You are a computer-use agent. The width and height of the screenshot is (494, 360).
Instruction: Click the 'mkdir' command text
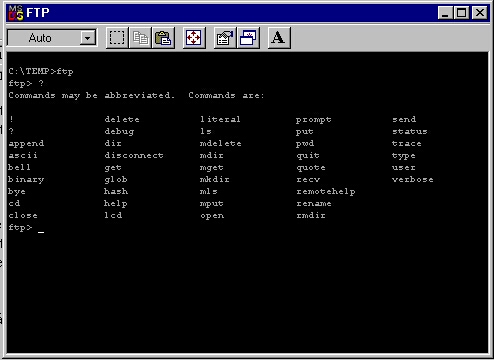(x=214, y=179)
